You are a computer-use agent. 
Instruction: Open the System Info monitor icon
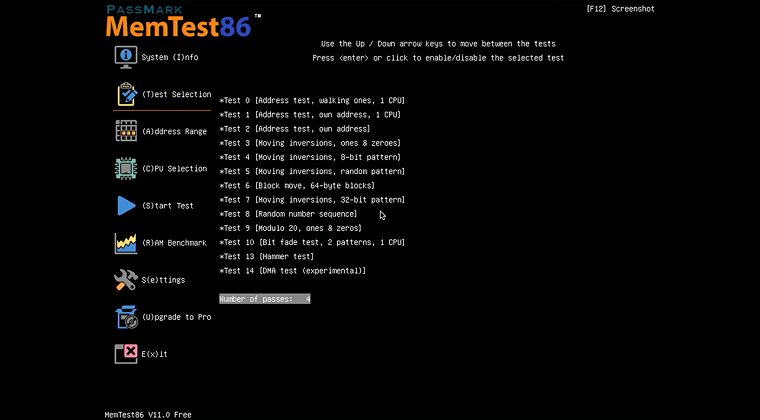click(126, 57)
